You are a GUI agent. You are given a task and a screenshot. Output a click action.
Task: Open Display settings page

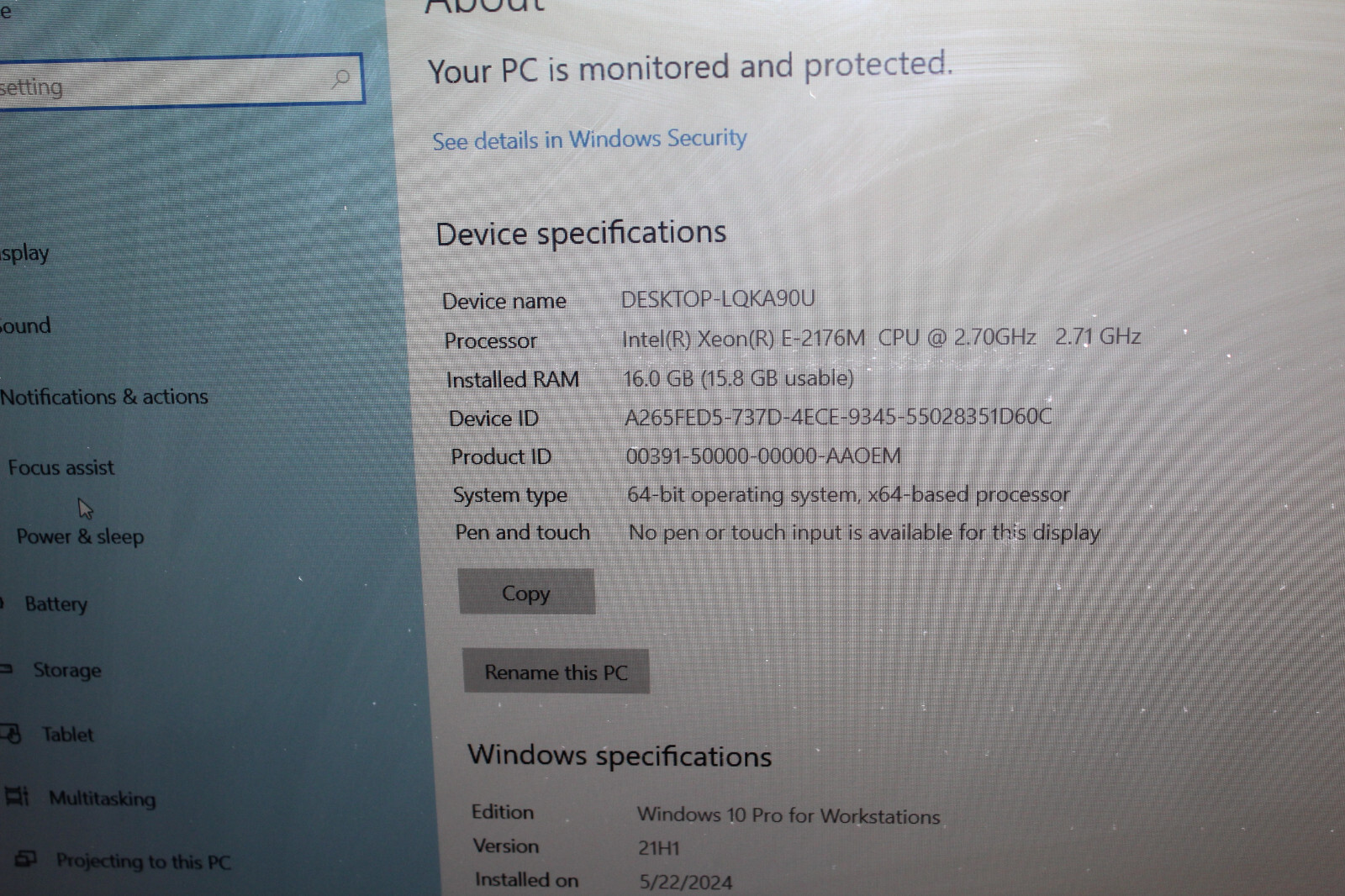[24, 253]
